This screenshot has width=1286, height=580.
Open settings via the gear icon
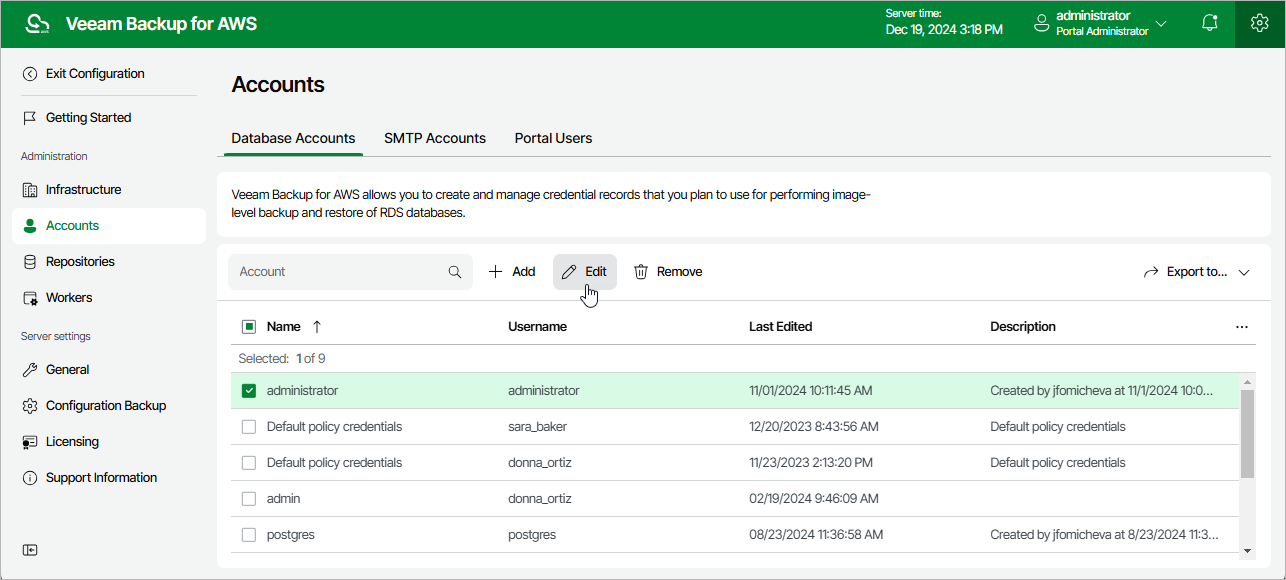[x=1259, y=23]
